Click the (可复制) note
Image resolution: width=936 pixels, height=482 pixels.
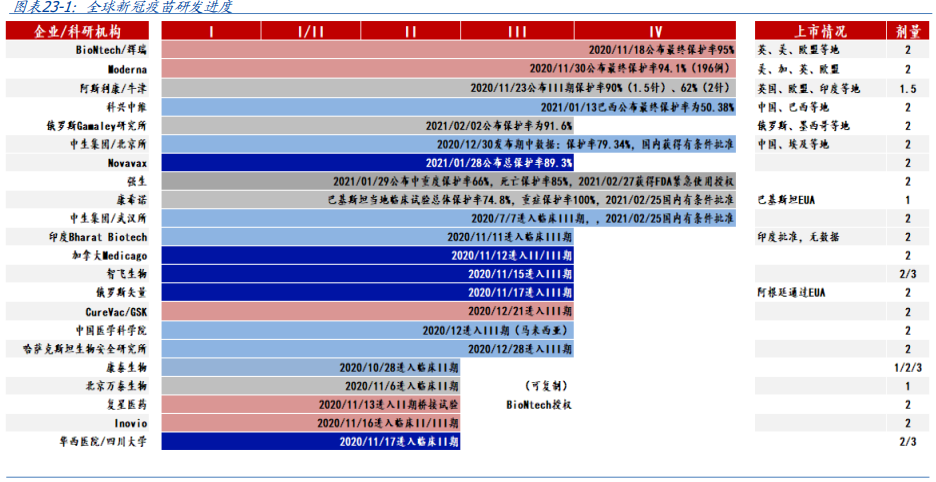[546, 386]
